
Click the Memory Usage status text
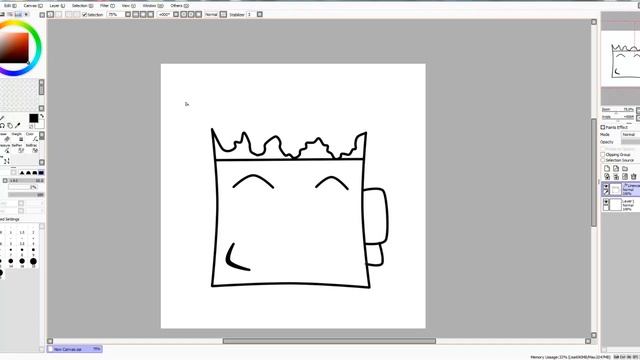570,357
